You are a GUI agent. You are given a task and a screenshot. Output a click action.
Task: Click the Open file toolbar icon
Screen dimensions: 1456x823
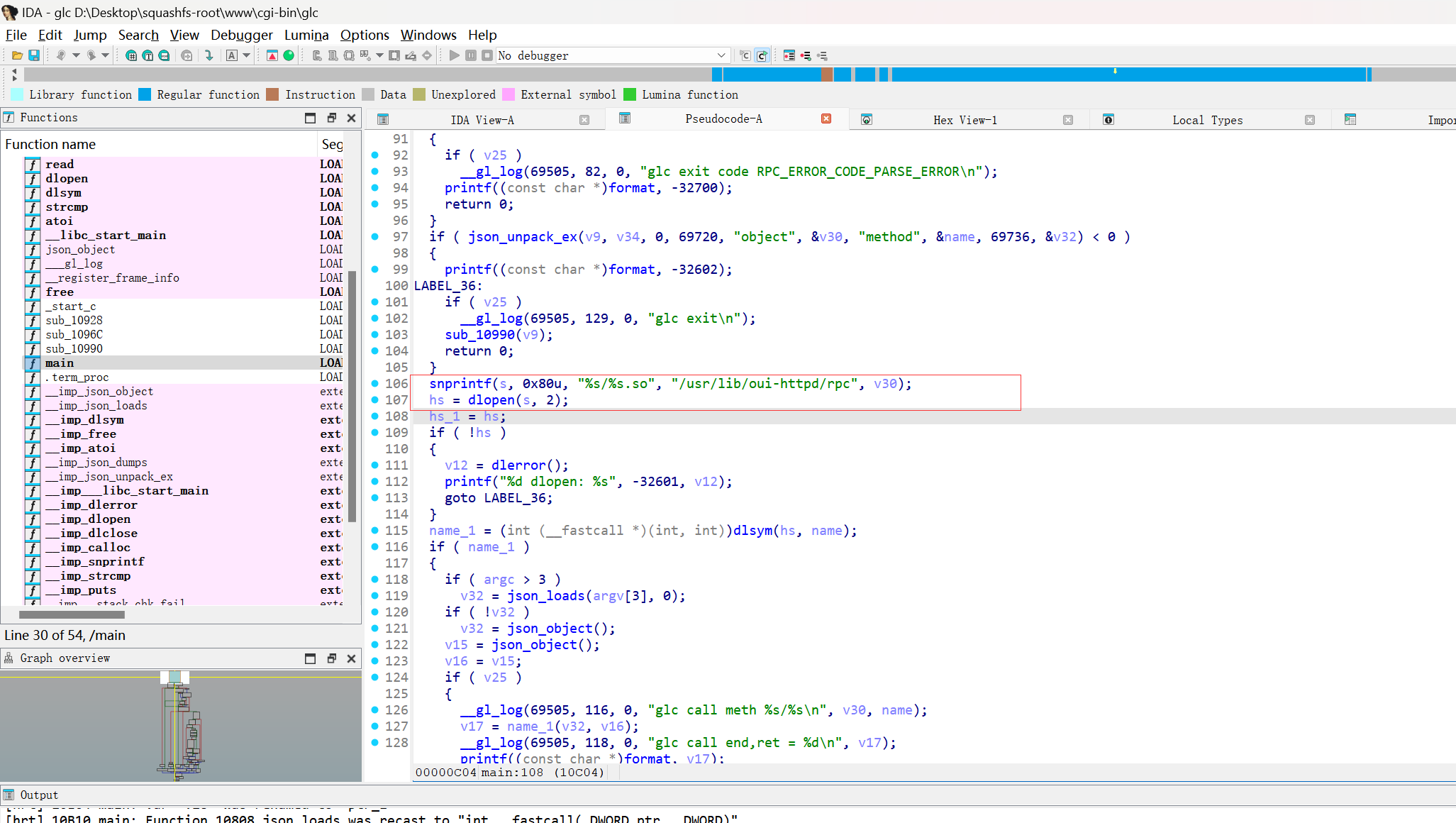(x=17, y=55)
